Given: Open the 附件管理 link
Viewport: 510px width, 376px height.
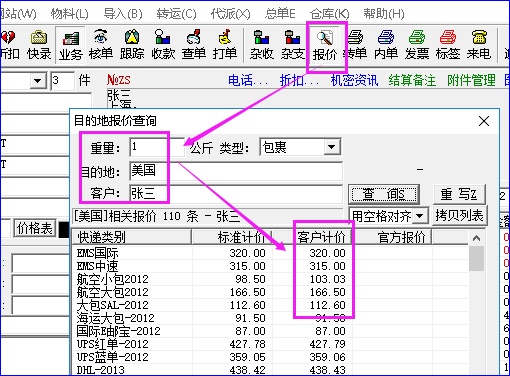Looking at the screenshot, I should pos(471,80).
